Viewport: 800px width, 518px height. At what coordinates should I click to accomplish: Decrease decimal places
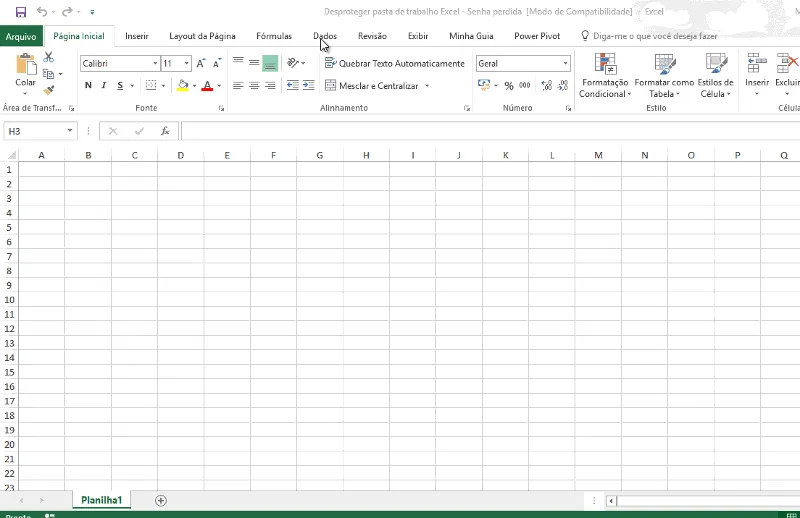click(563, 85)
